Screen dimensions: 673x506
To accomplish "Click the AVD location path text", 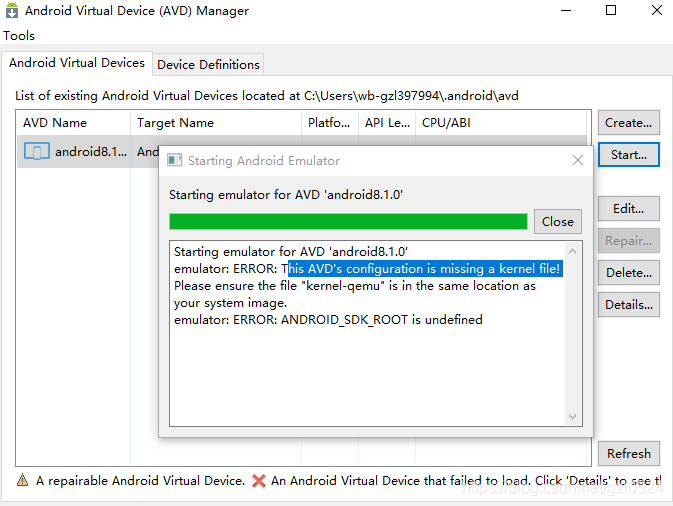I will point(411,95).
